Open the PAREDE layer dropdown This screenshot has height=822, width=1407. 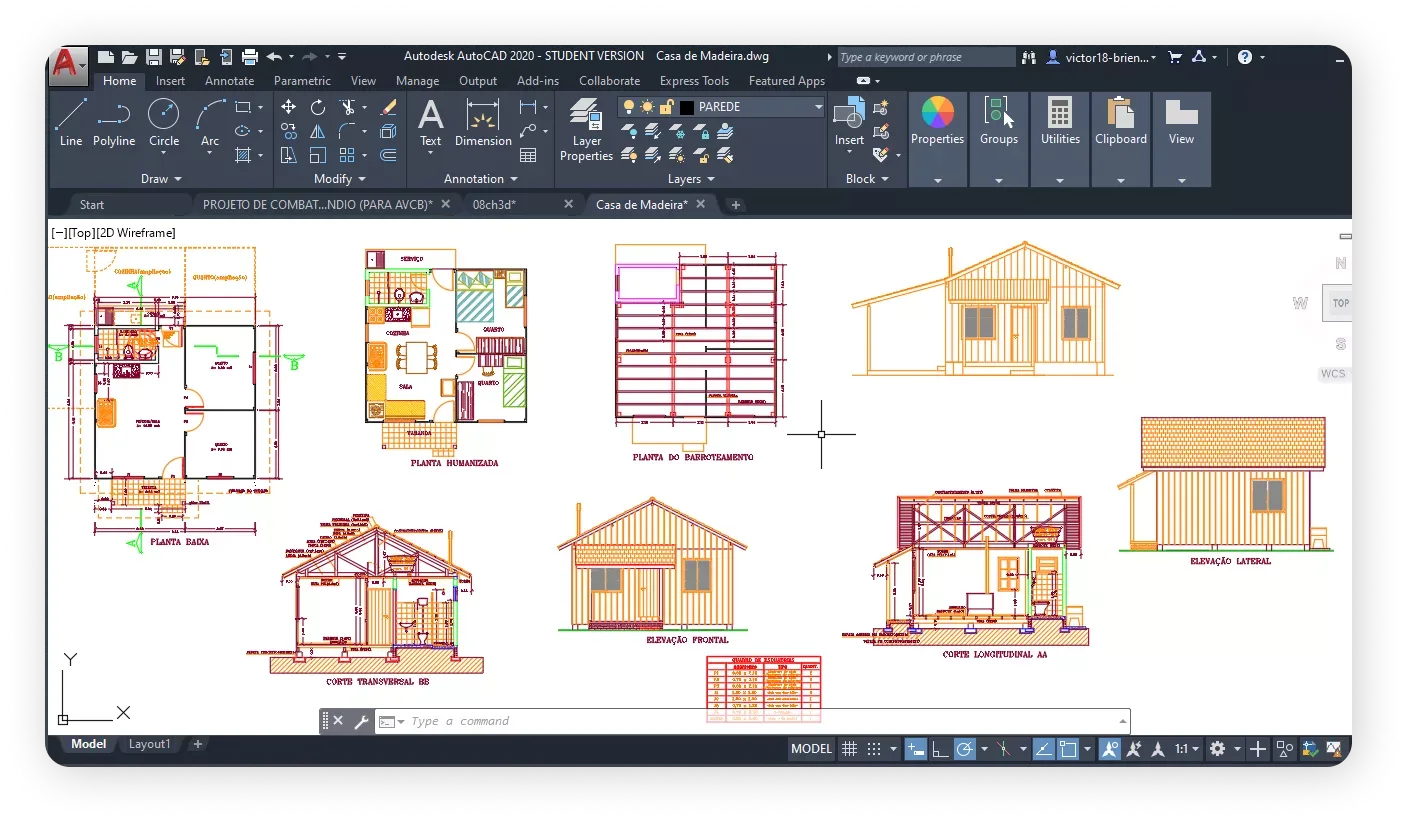(x=818, y=107)
